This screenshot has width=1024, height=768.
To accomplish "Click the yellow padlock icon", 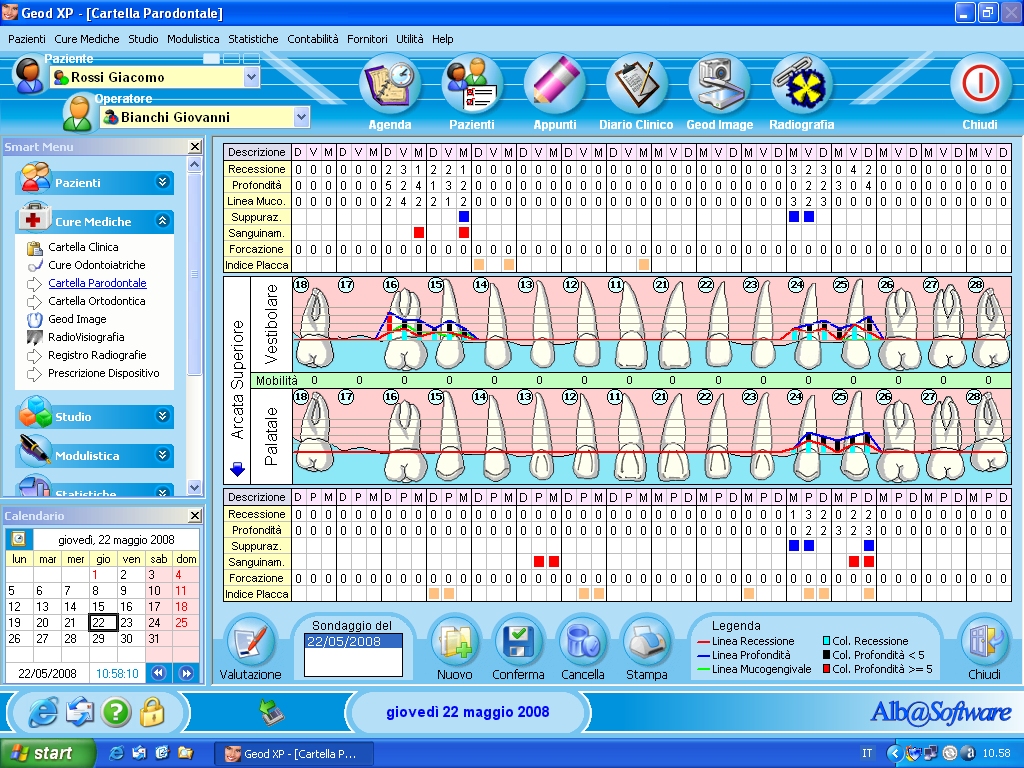I will click(x=152, y=712).
